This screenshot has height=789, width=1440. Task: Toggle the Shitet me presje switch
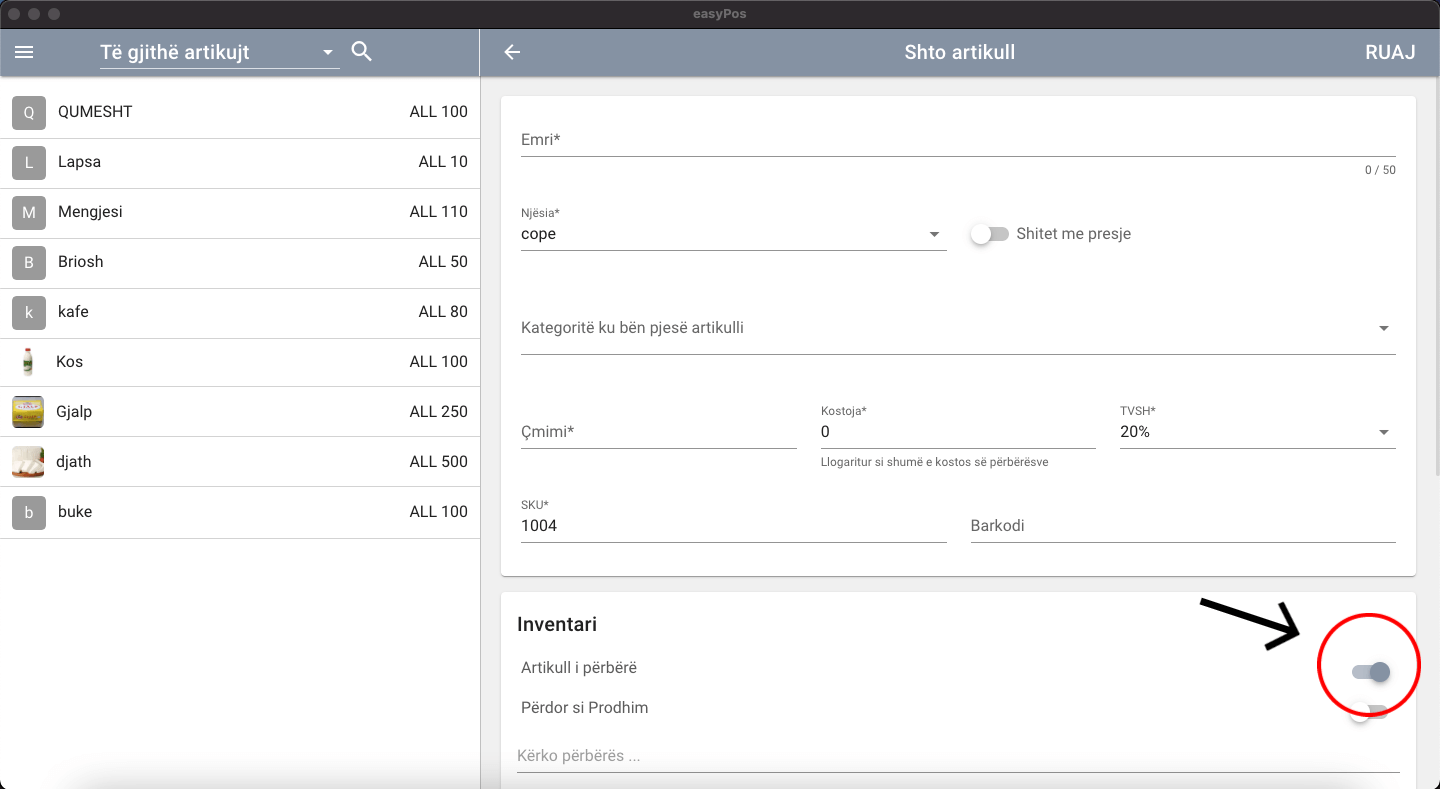click(x=989, y=234)
